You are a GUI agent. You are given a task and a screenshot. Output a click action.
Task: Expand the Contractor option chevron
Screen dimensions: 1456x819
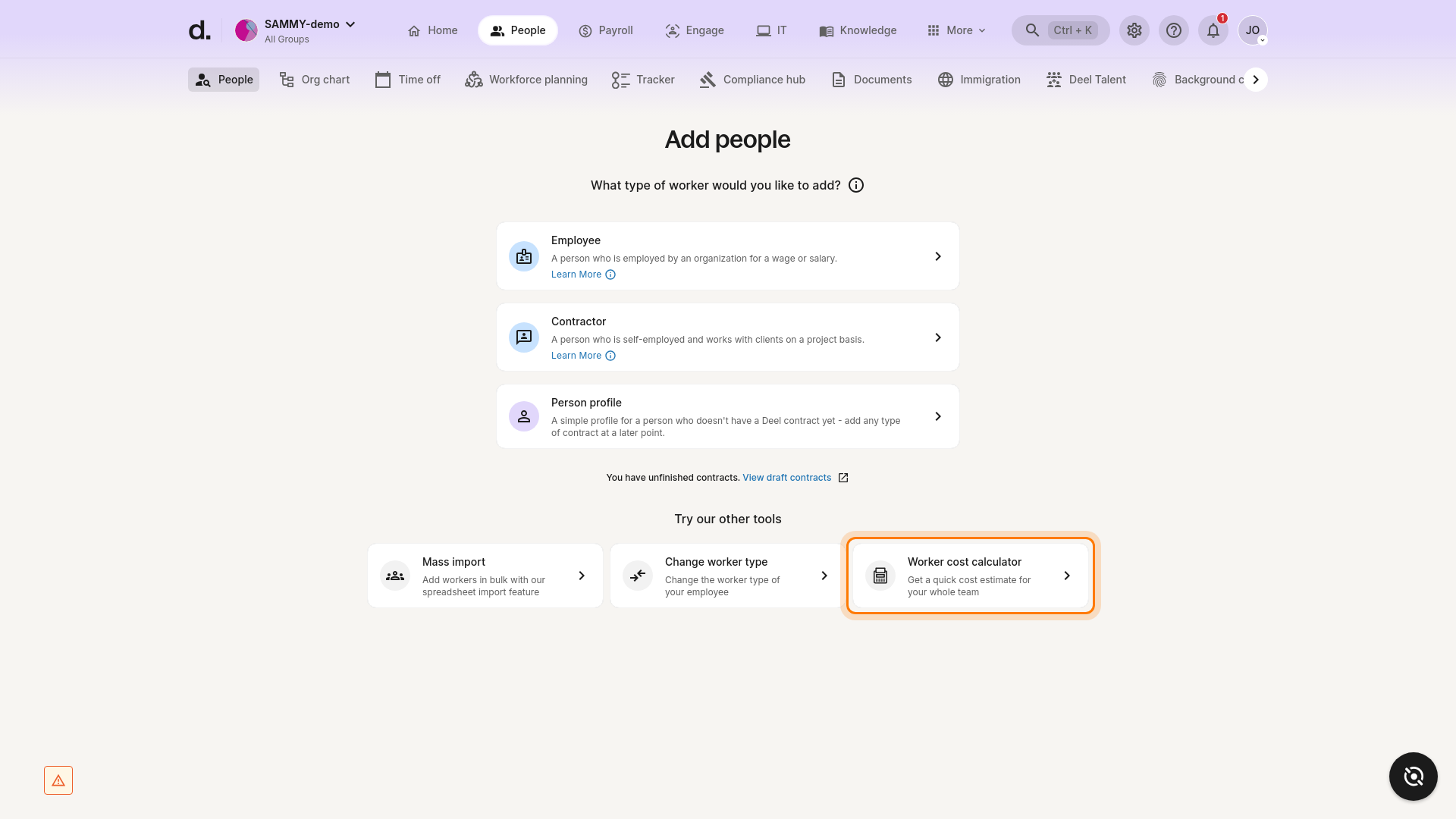point(938,337)
